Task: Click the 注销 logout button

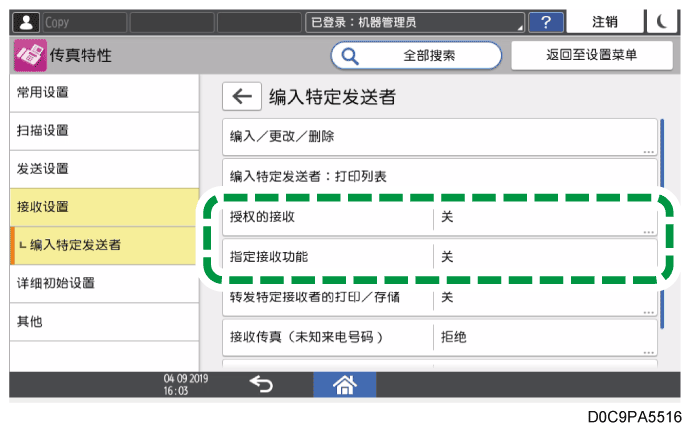Action: click(604, 21)
